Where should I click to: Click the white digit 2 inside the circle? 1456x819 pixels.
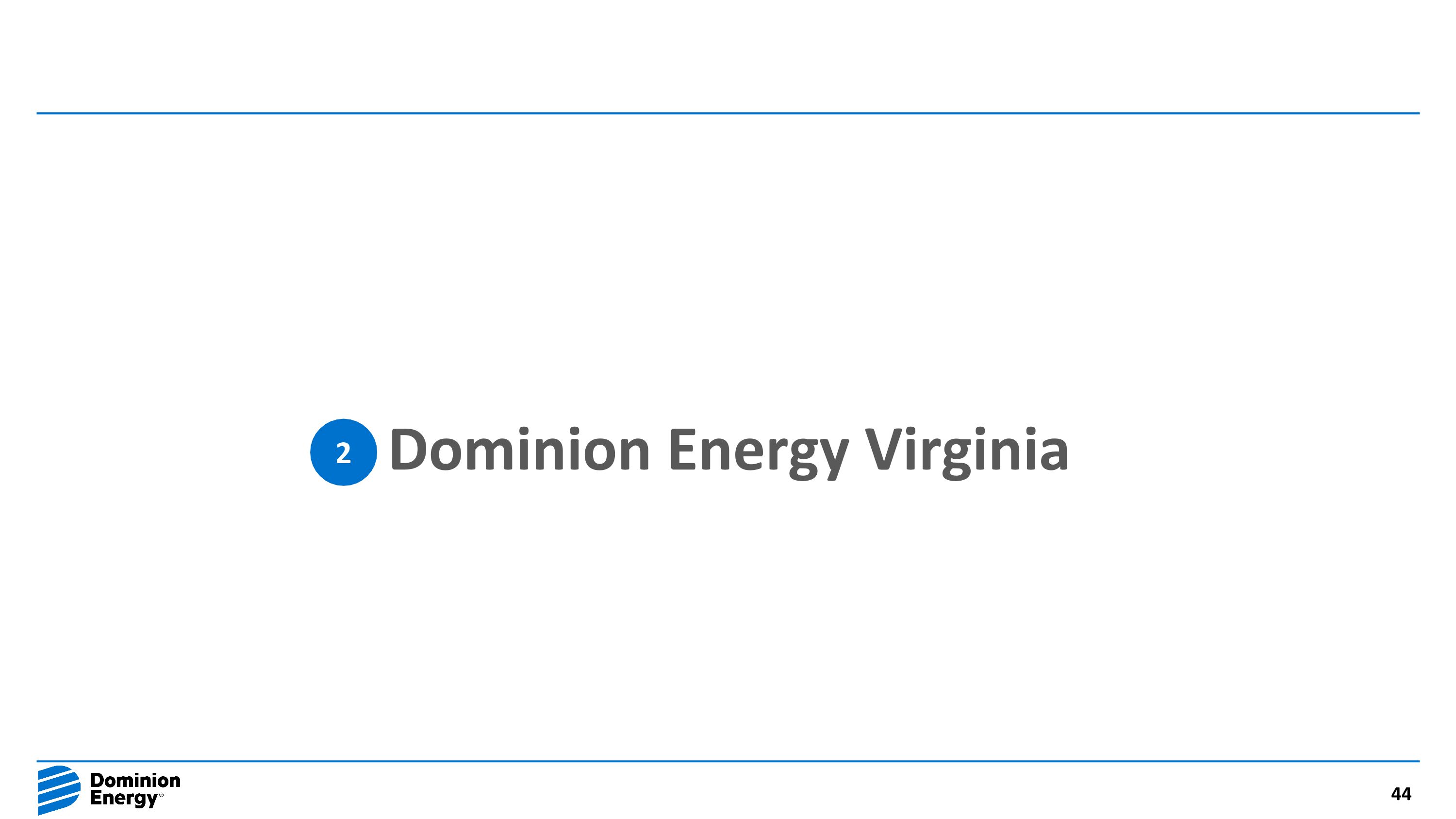[x=343, y=453]
